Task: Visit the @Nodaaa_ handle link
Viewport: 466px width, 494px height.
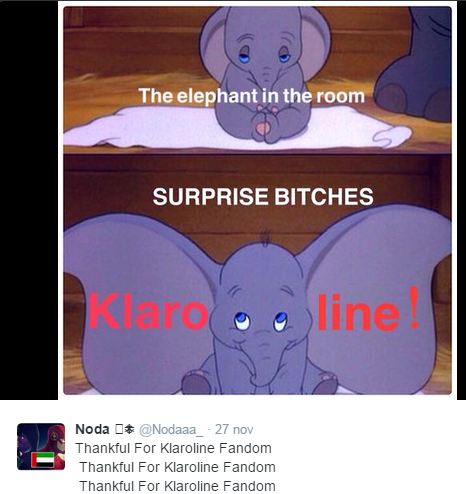Action: click(x=171, y=430)
